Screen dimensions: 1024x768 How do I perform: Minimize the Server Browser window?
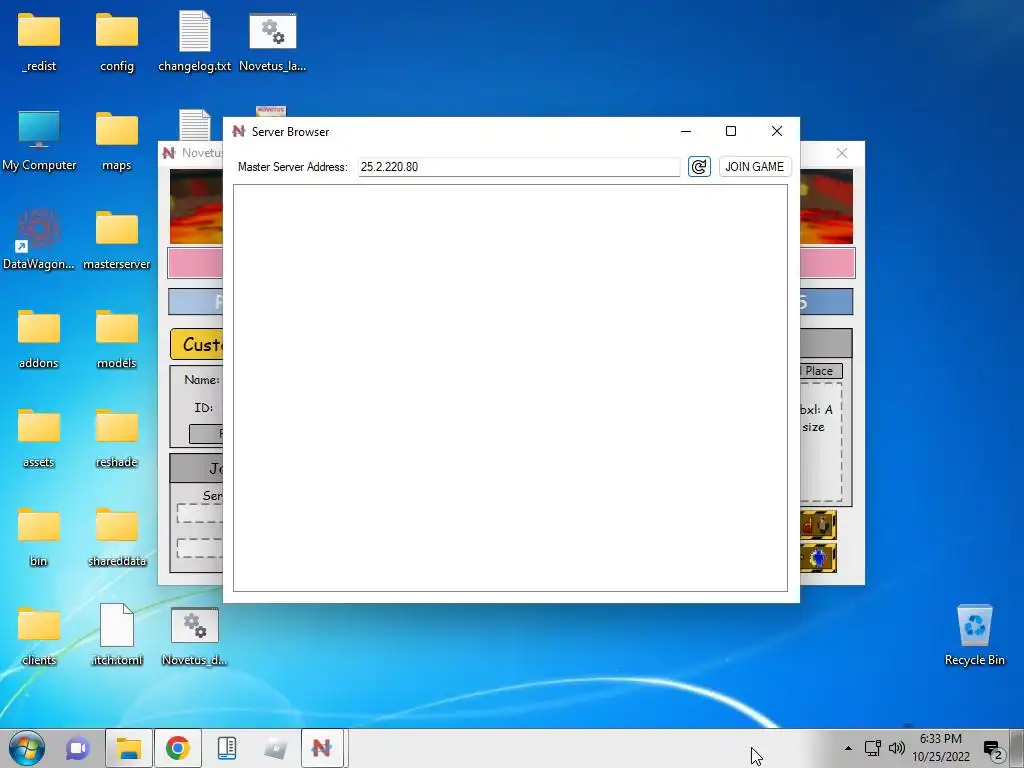686,131
